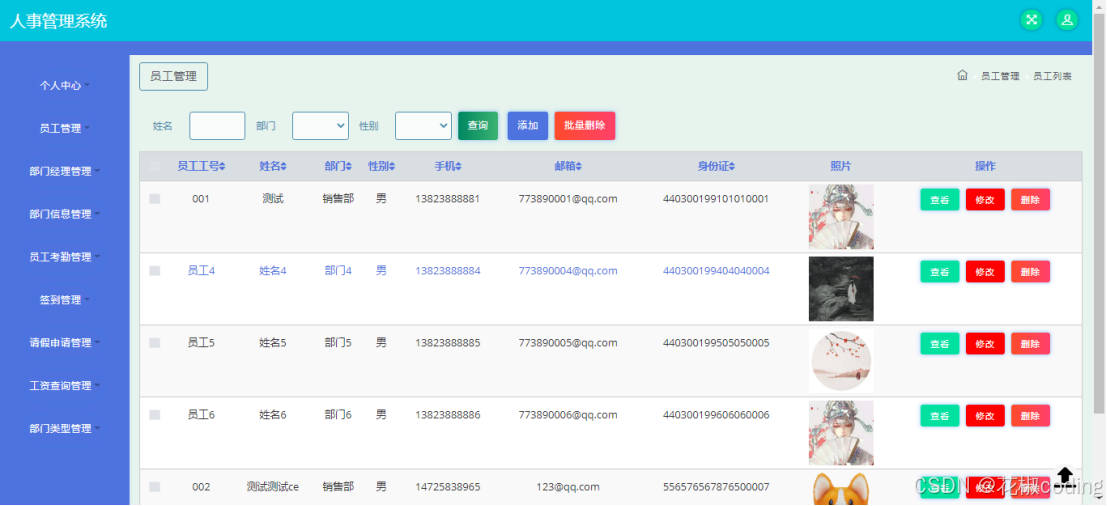Click 删除 for 员工5

tap(1030, 344)
